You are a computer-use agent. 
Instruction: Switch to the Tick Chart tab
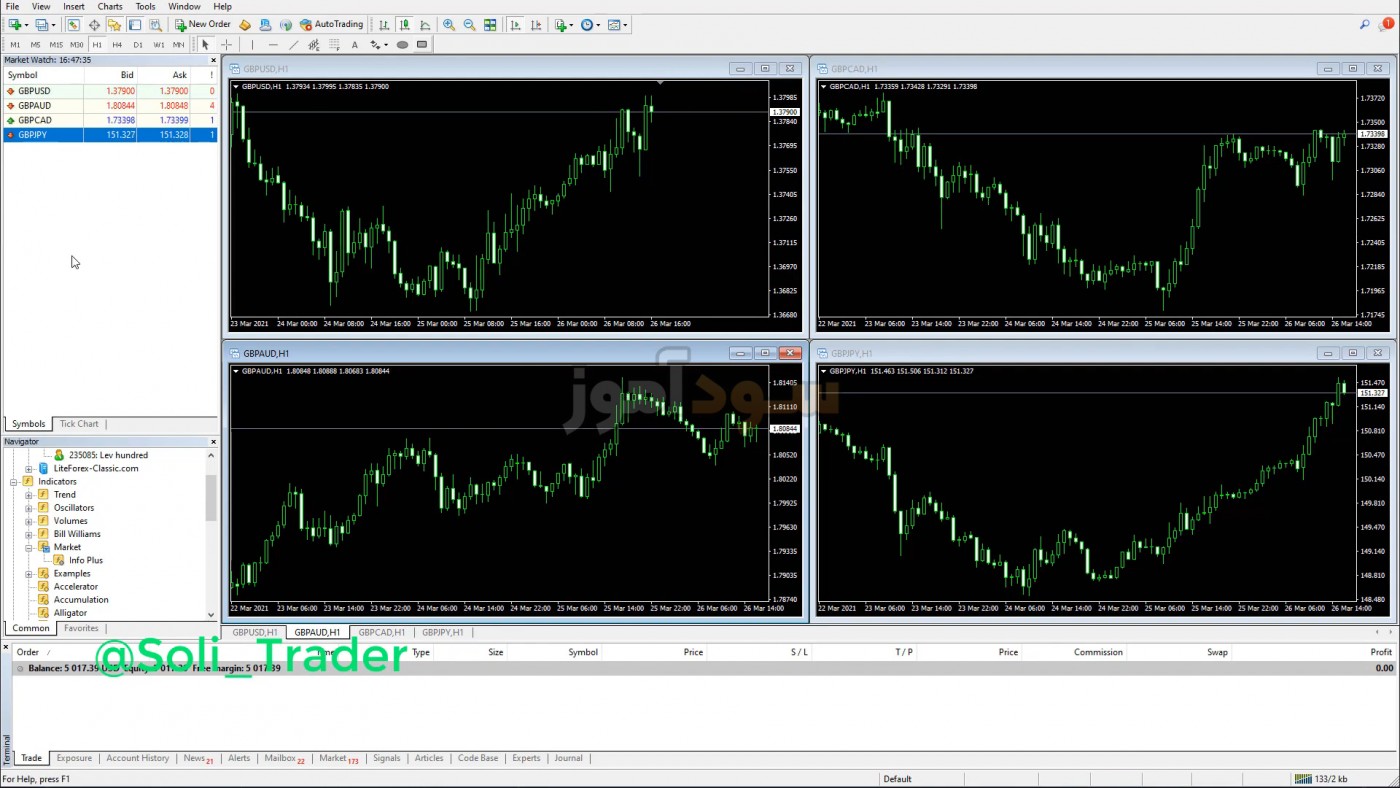click(x=79, y=424)
